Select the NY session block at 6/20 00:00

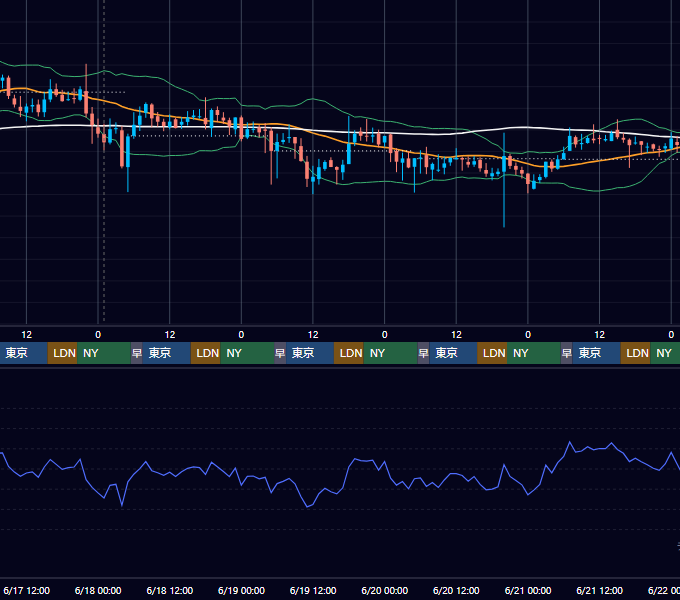(x=390, y=353)
